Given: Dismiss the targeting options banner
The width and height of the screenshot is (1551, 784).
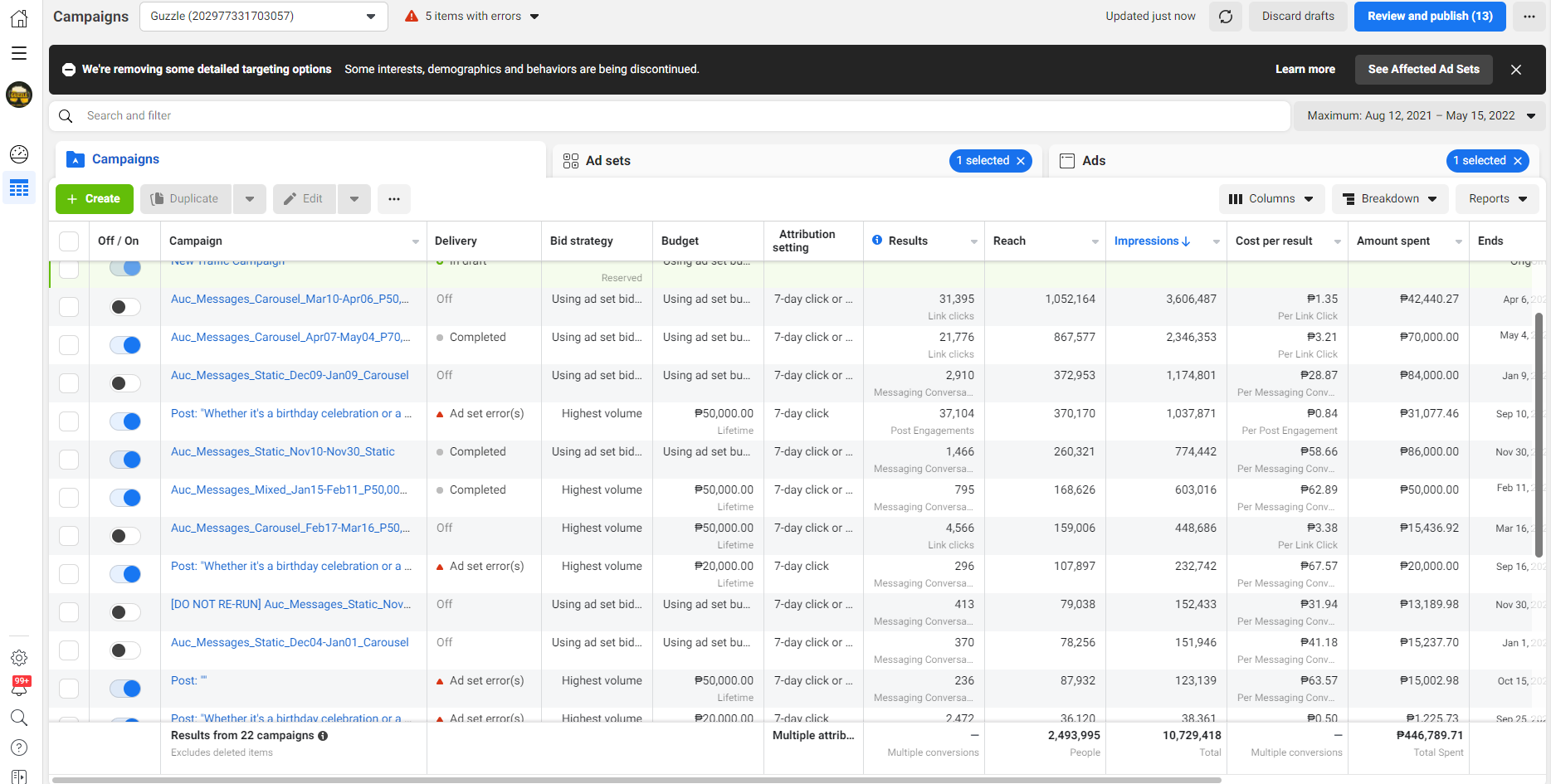Looking at the screenshot, I should point(1515,70).
